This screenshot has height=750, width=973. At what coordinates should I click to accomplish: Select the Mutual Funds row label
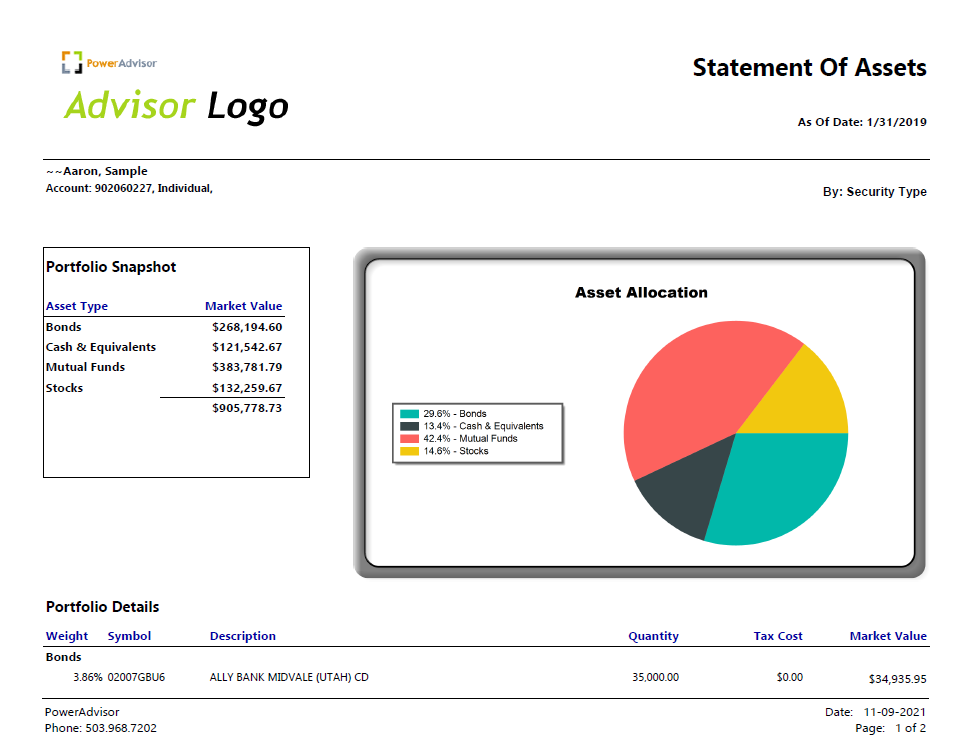pos(85,367)
